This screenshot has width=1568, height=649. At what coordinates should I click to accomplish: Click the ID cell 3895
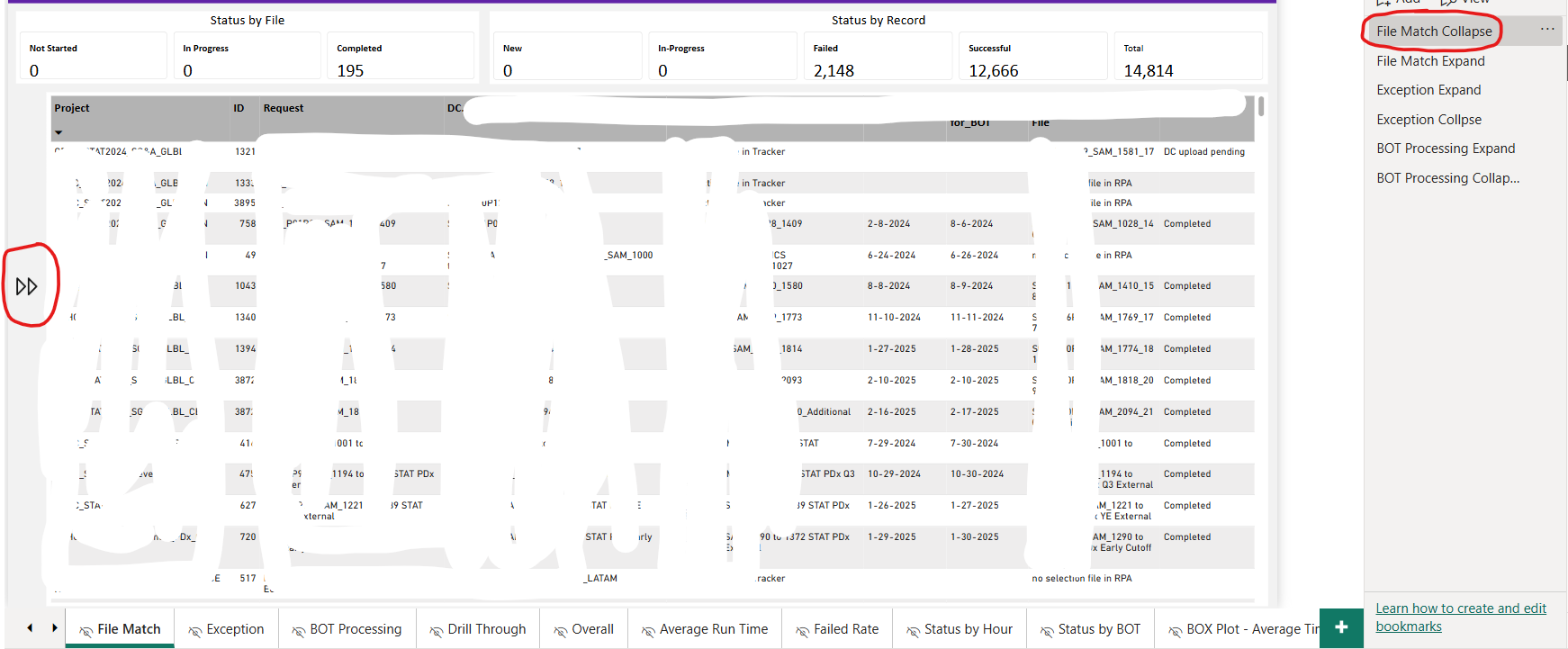245,203
